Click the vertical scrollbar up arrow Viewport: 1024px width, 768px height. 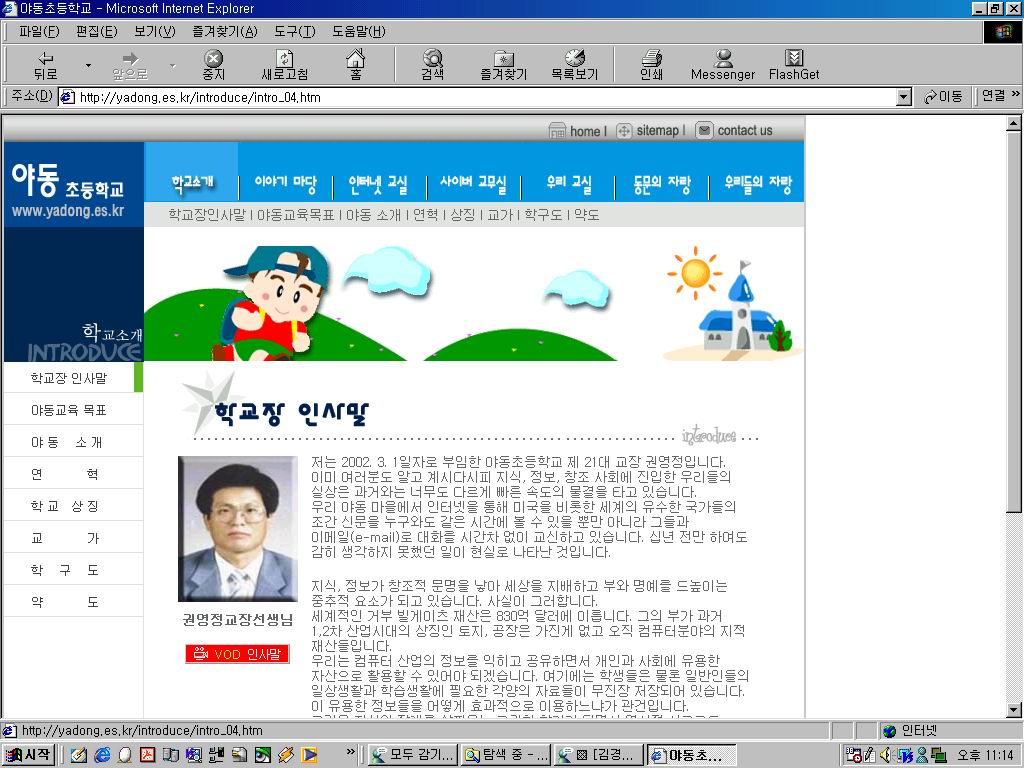[1014, 123]
